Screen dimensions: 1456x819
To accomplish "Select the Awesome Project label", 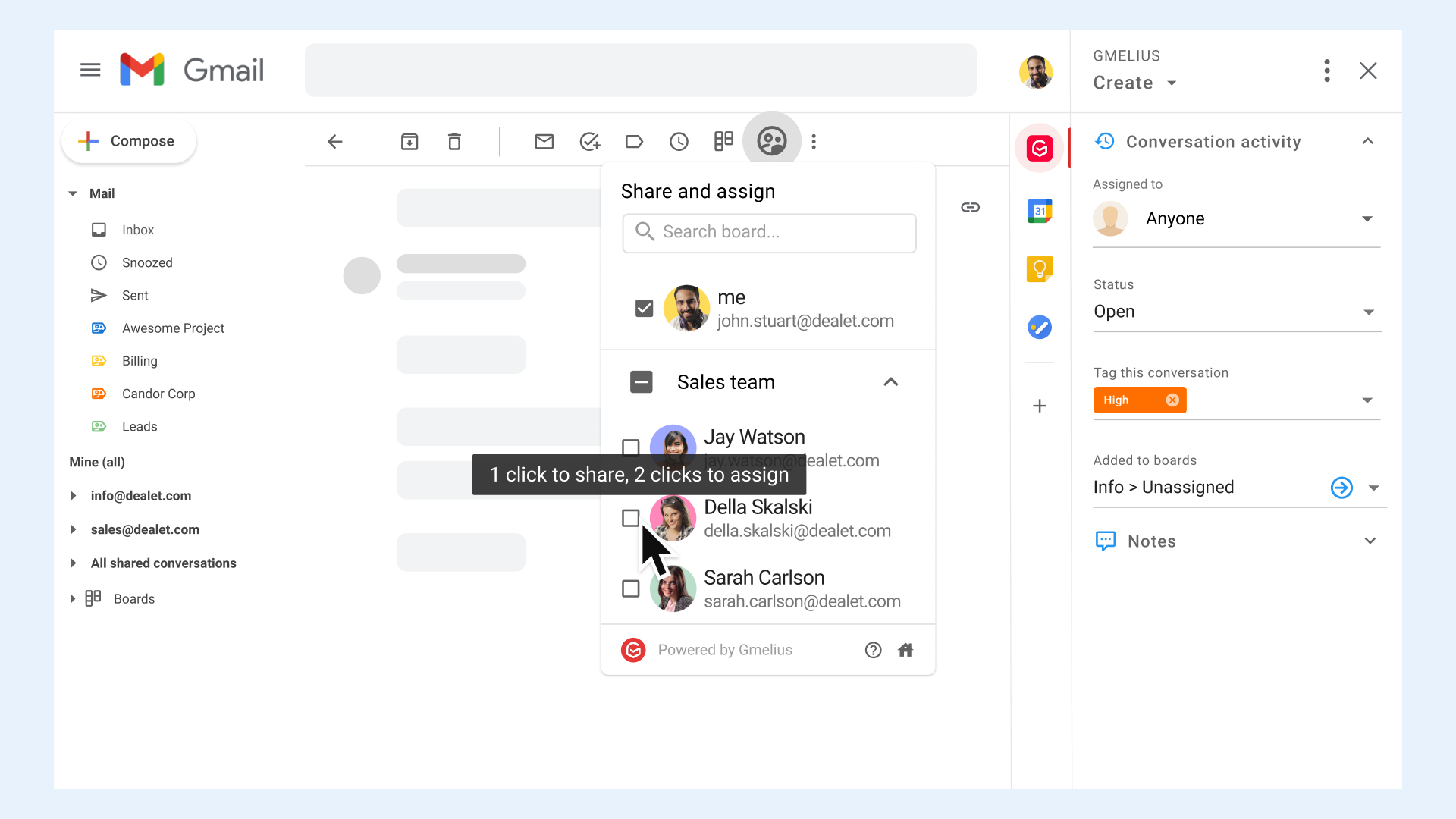I will pos(173,328).
